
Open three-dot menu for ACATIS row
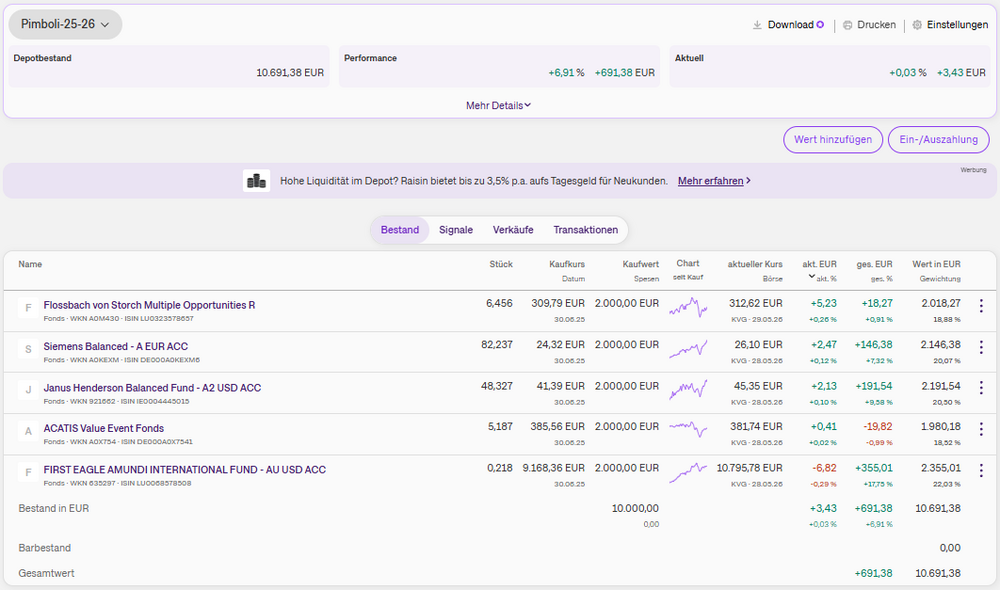[x=981, y=429]
